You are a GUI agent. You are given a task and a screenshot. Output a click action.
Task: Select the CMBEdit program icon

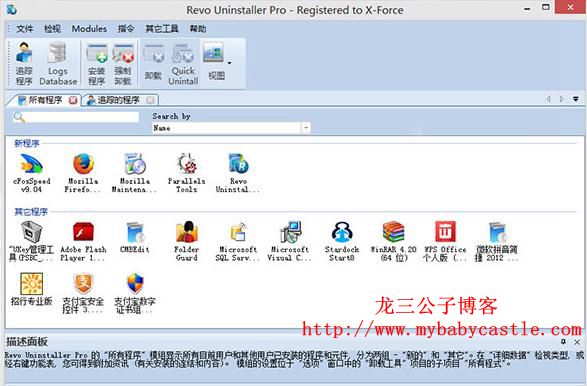135,238
